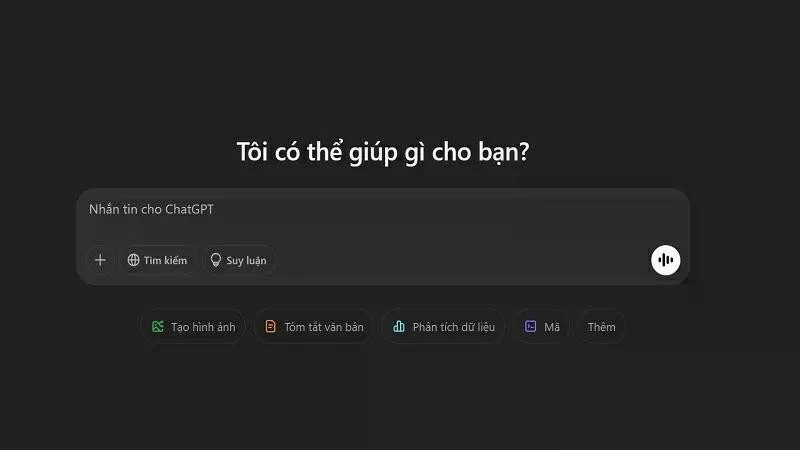The image size is (800, 450).
Task: Toggle the Tìm kiếm search mode
Action: (158, 260)
